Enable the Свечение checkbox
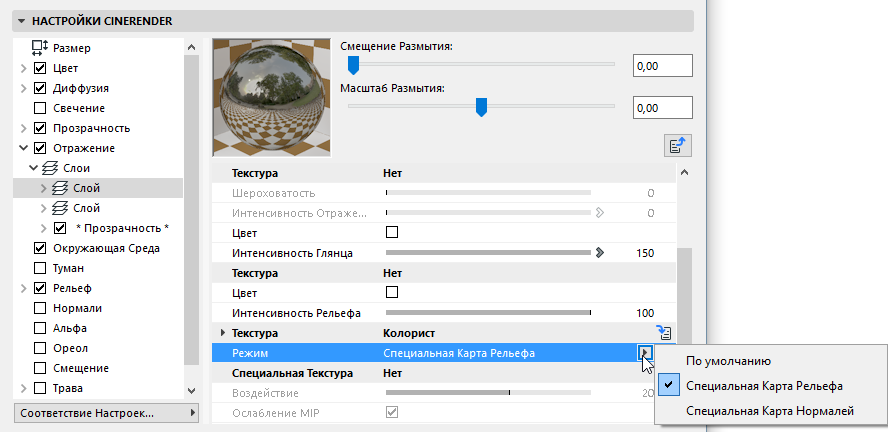Image resolution: width=888 pixels, height=432 pixels. point(40,108)
